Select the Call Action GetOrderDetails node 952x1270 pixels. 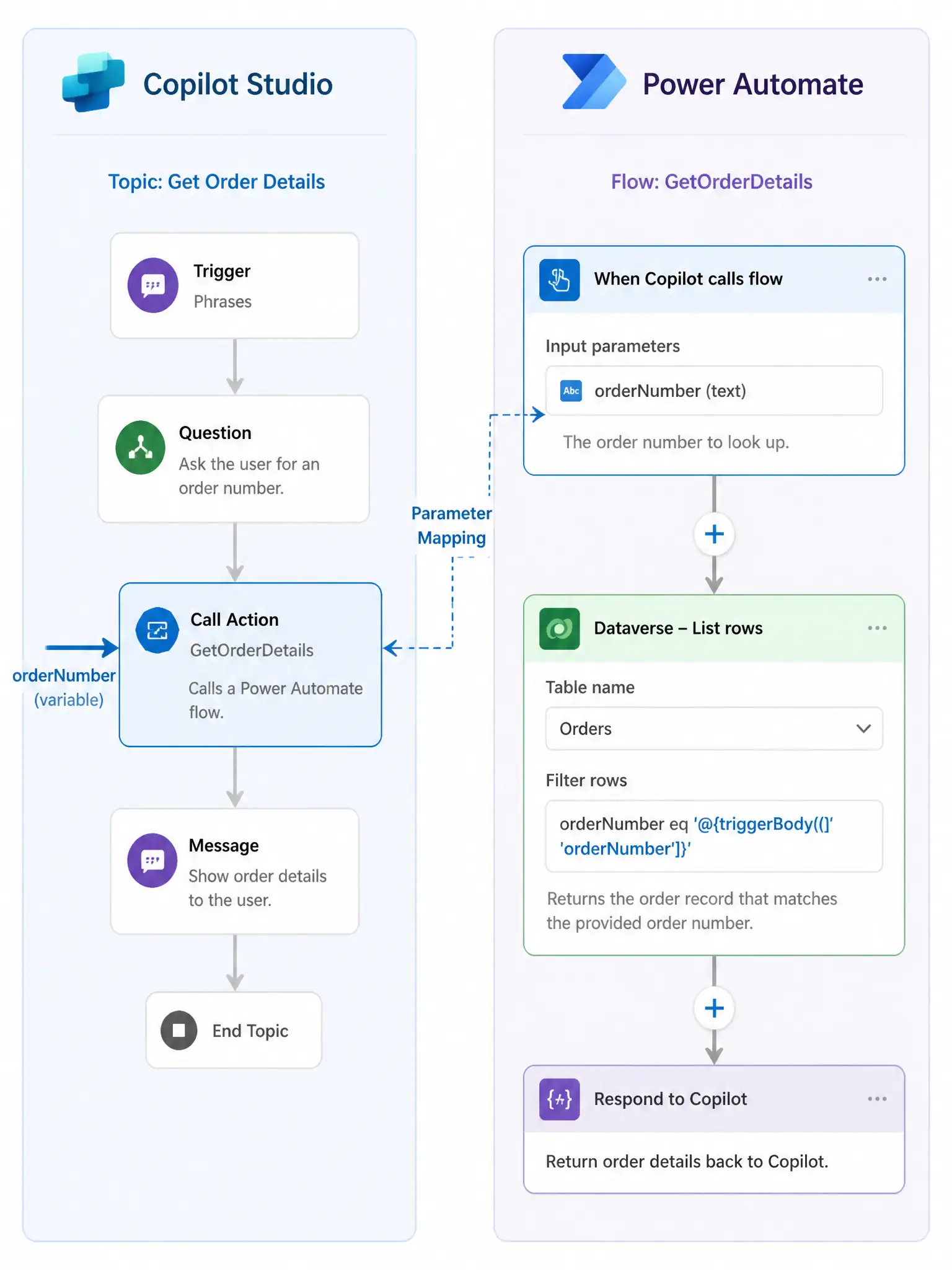click(250, 665)
